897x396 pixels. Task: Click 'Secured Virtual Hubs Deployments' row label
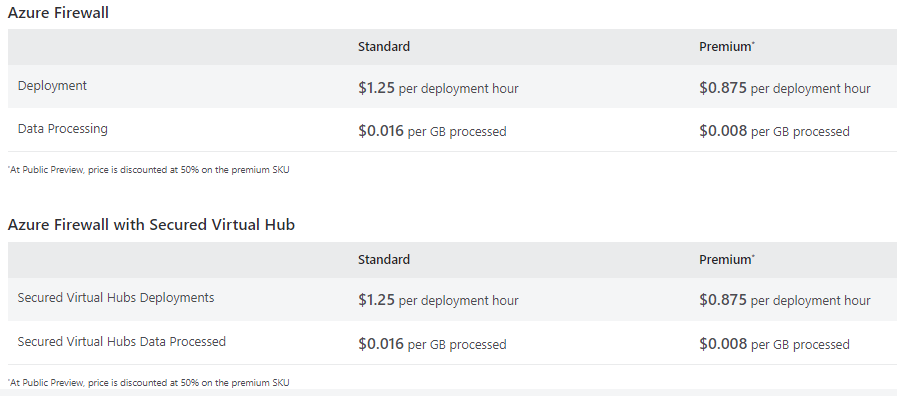tap(116, 298)
